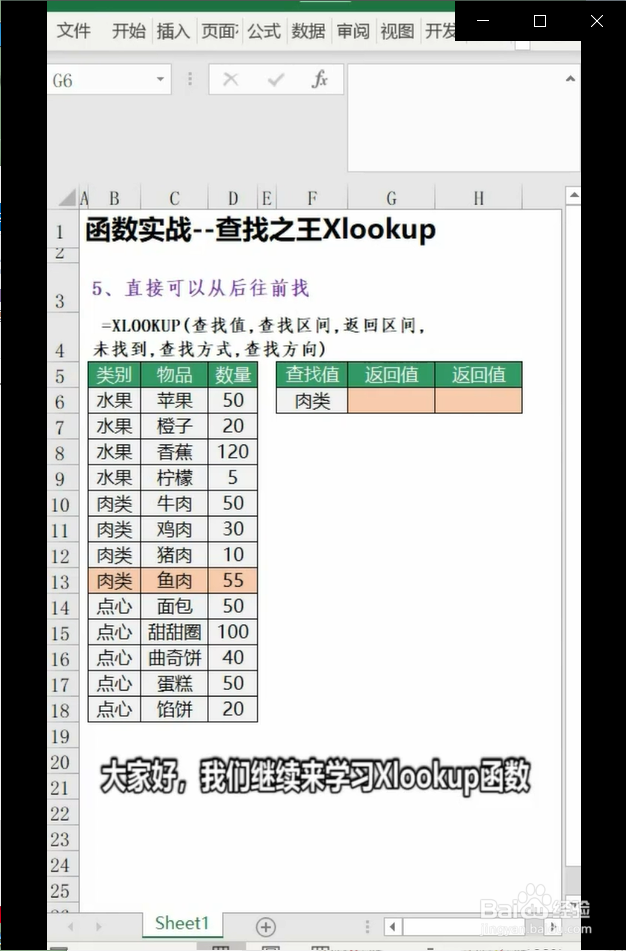Minimize the video window
Image resolution: width=626 pixels, height=951 pixels.
(483, 21)
